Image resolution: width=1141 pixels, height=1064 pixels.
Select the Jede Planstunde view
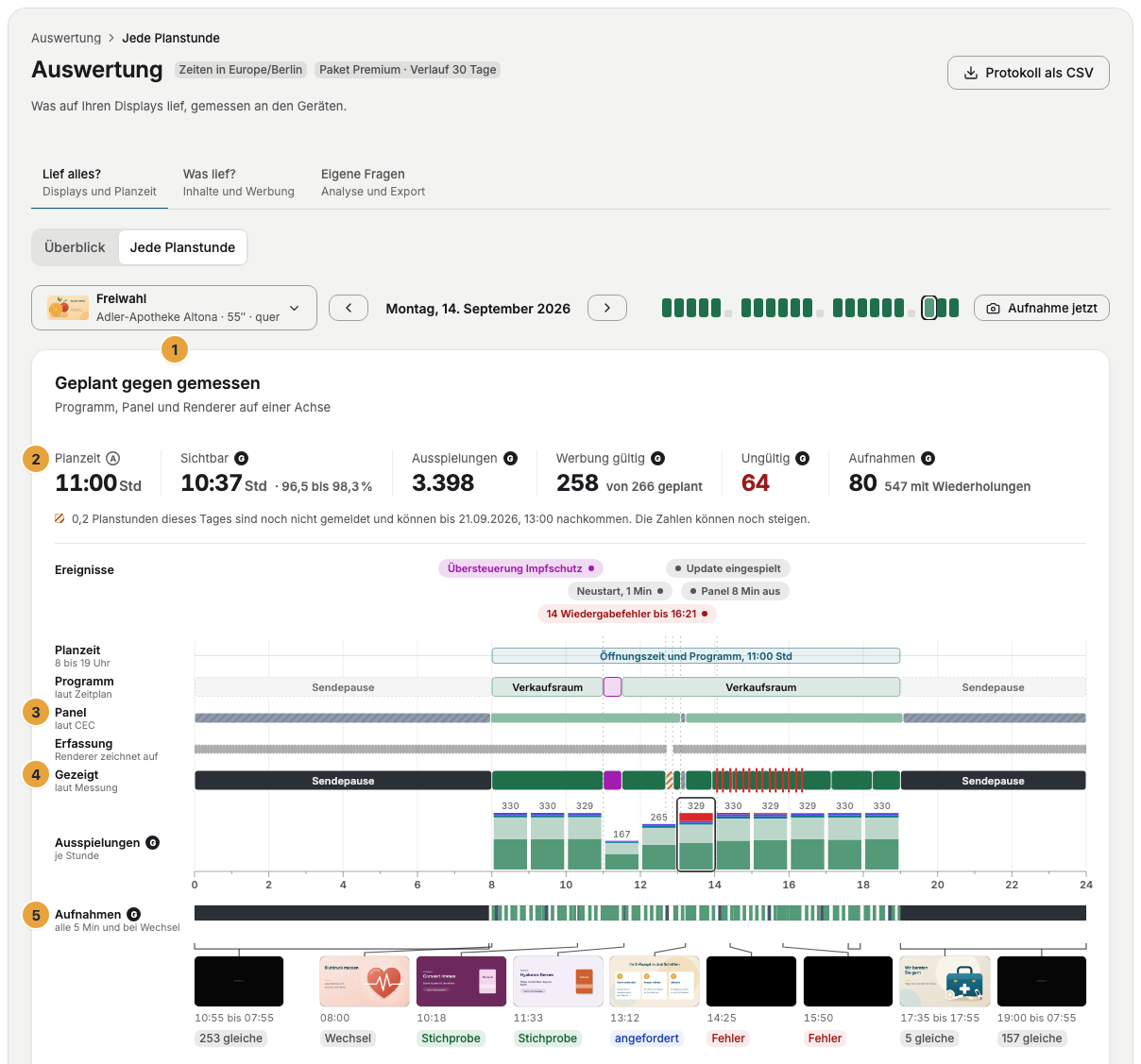(x=182, y=247)
